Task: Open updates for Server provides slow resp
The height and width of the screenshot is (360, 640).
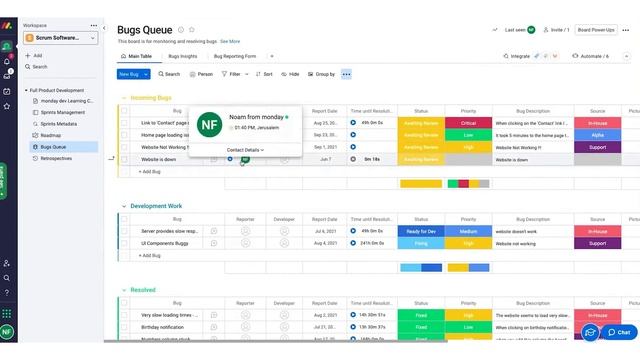Action: (x=213, y=231)
